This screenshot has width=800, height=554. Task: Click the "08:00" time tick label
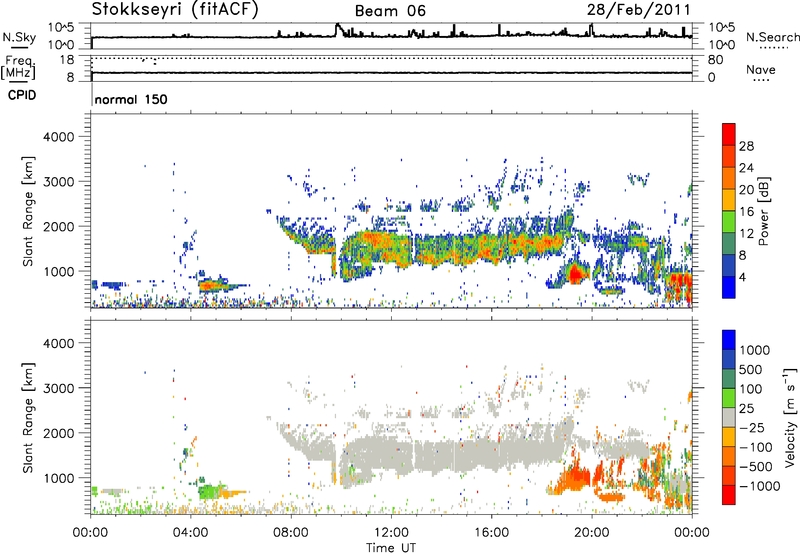tap(291, 533)
